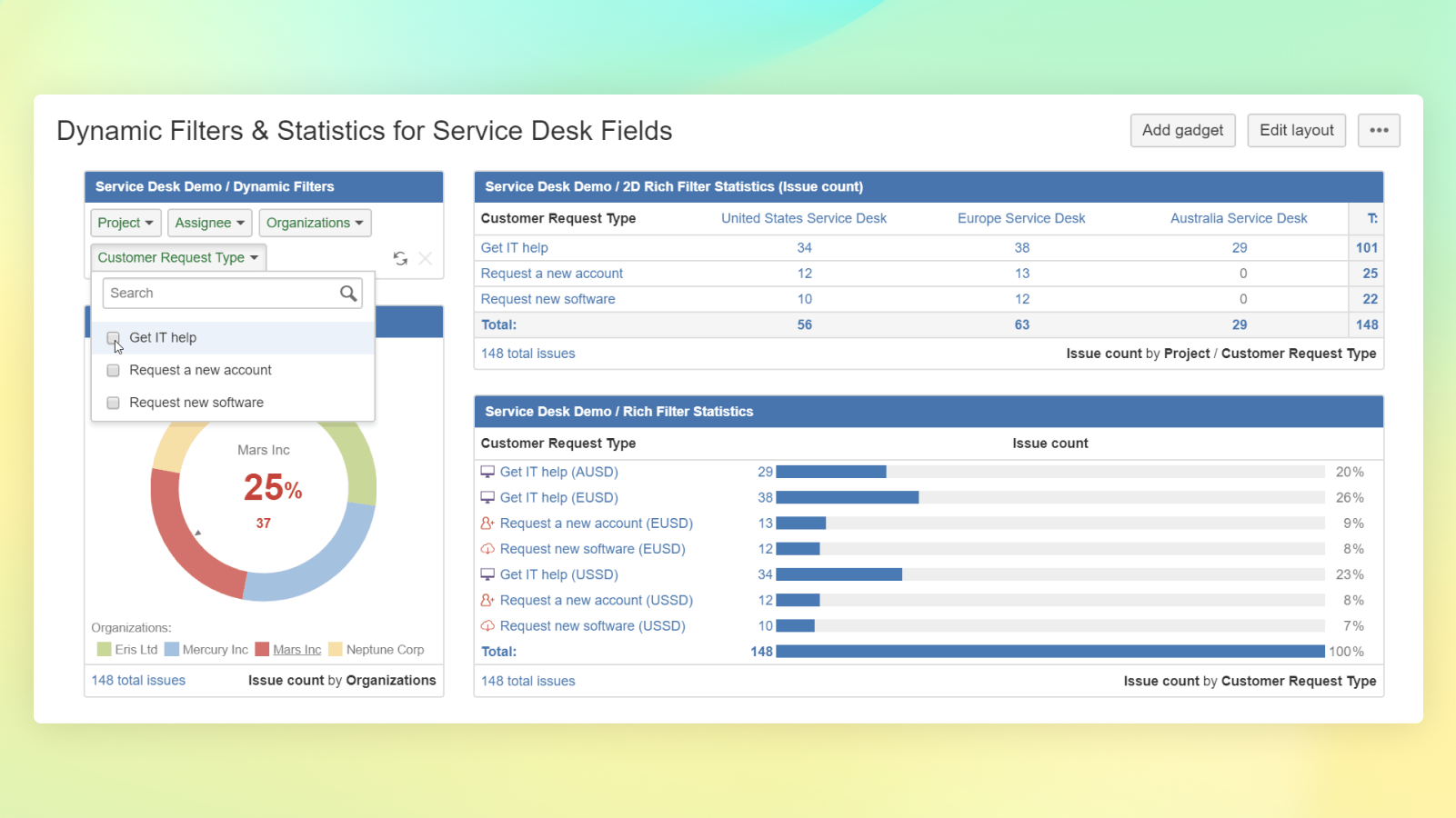Expand the Assignee filter dropdown
The image size is (1456, 818).
click(209, 223)
